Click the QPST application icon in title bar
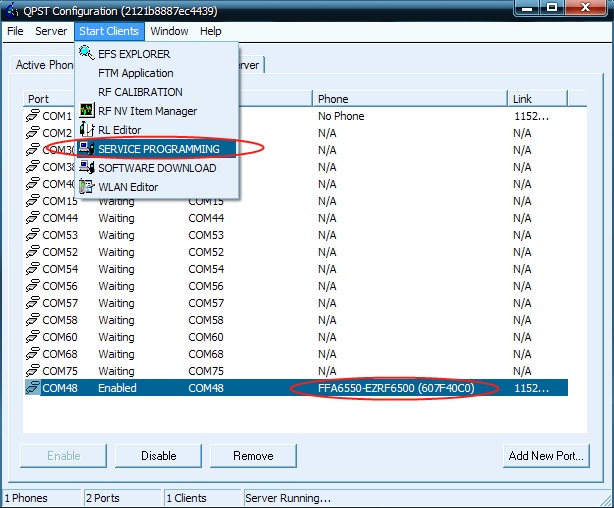This screenshot has height=508, width=614. (11, 10)
